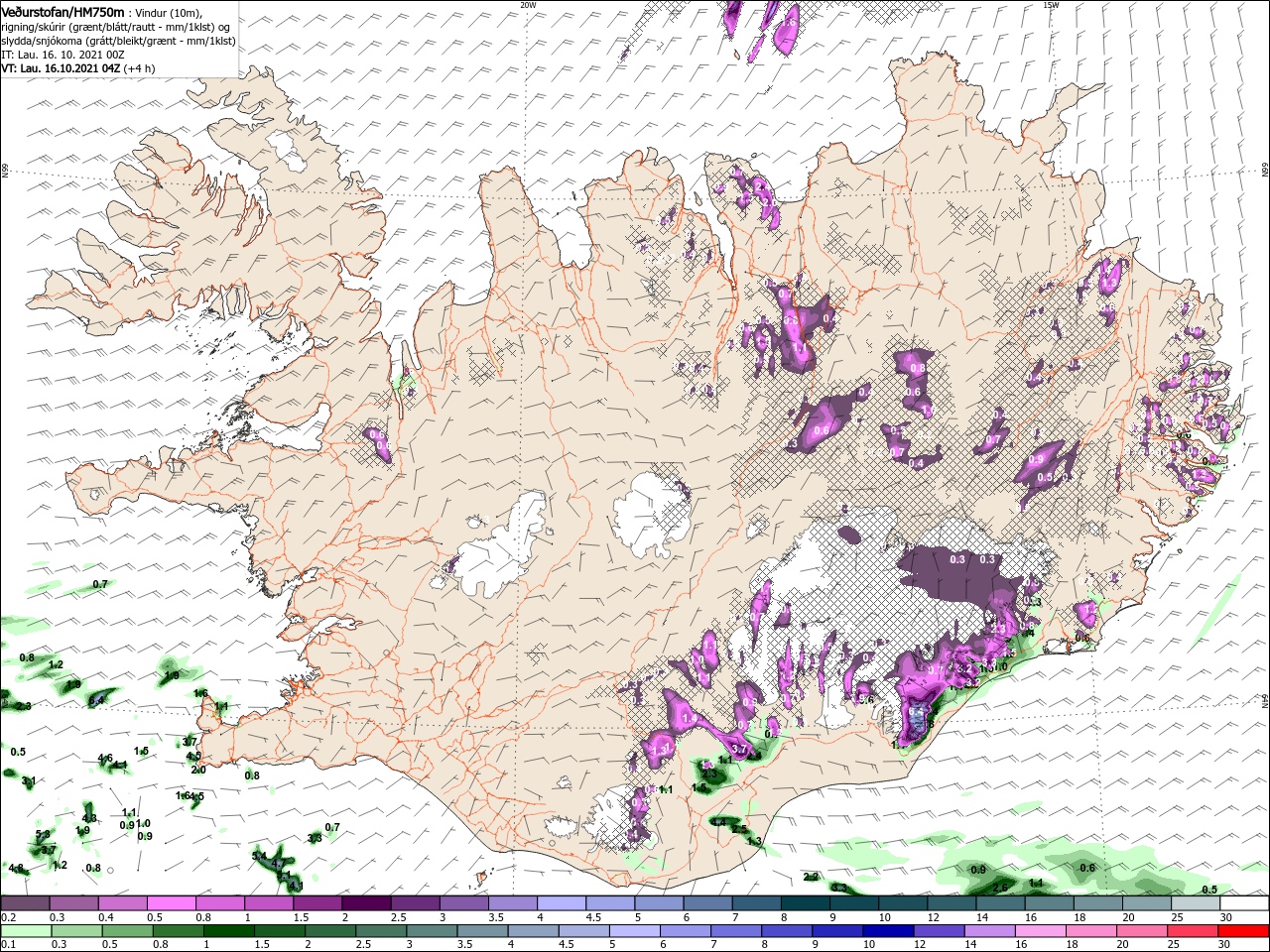The image size is (1270, 952).
Task: Pick the 0.4 orchid swatch in the snow scale
Action: click(x=122, y=903)
